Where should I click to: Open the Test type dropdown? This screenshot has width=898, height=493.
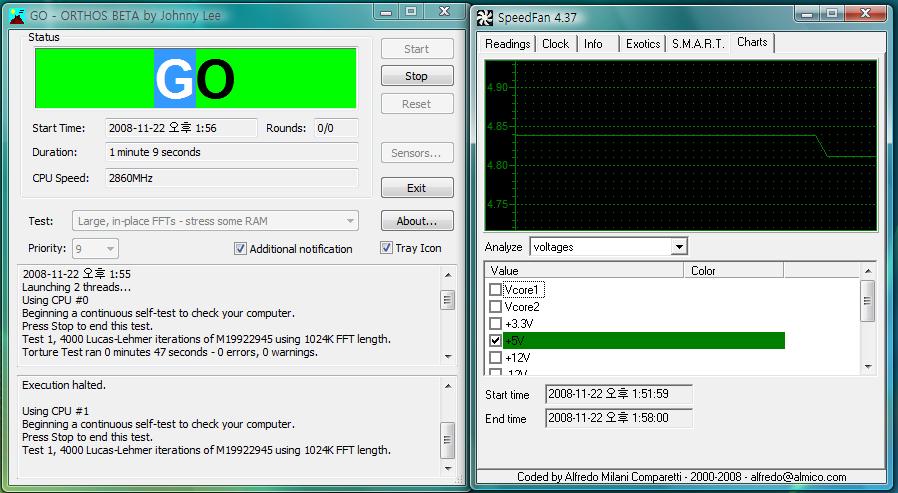[x=215, y=221]
